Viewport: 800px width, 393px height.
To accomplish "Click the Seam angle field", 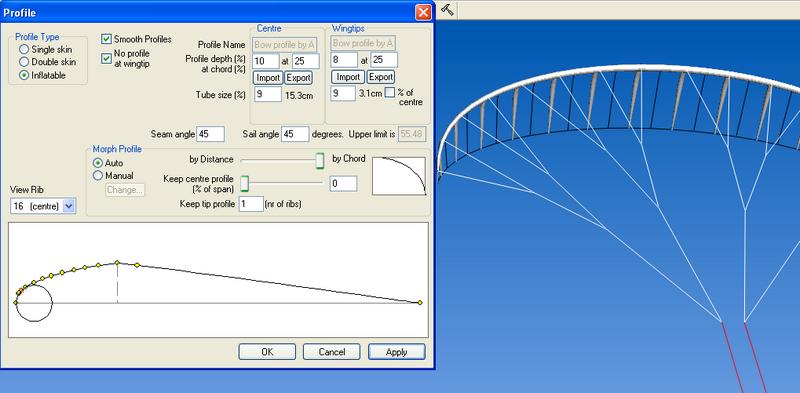I will (x=210, y=134).
